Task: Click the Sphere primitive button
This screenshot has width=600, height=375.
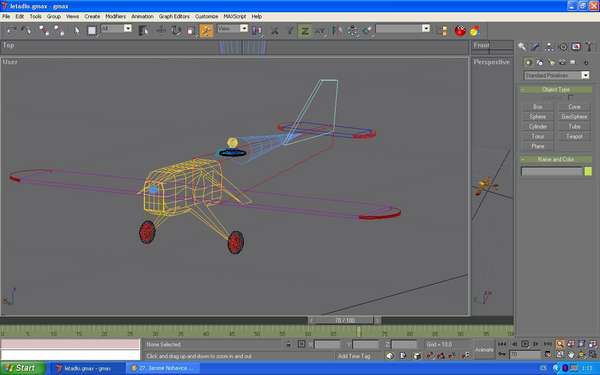Action: (538, 117)
